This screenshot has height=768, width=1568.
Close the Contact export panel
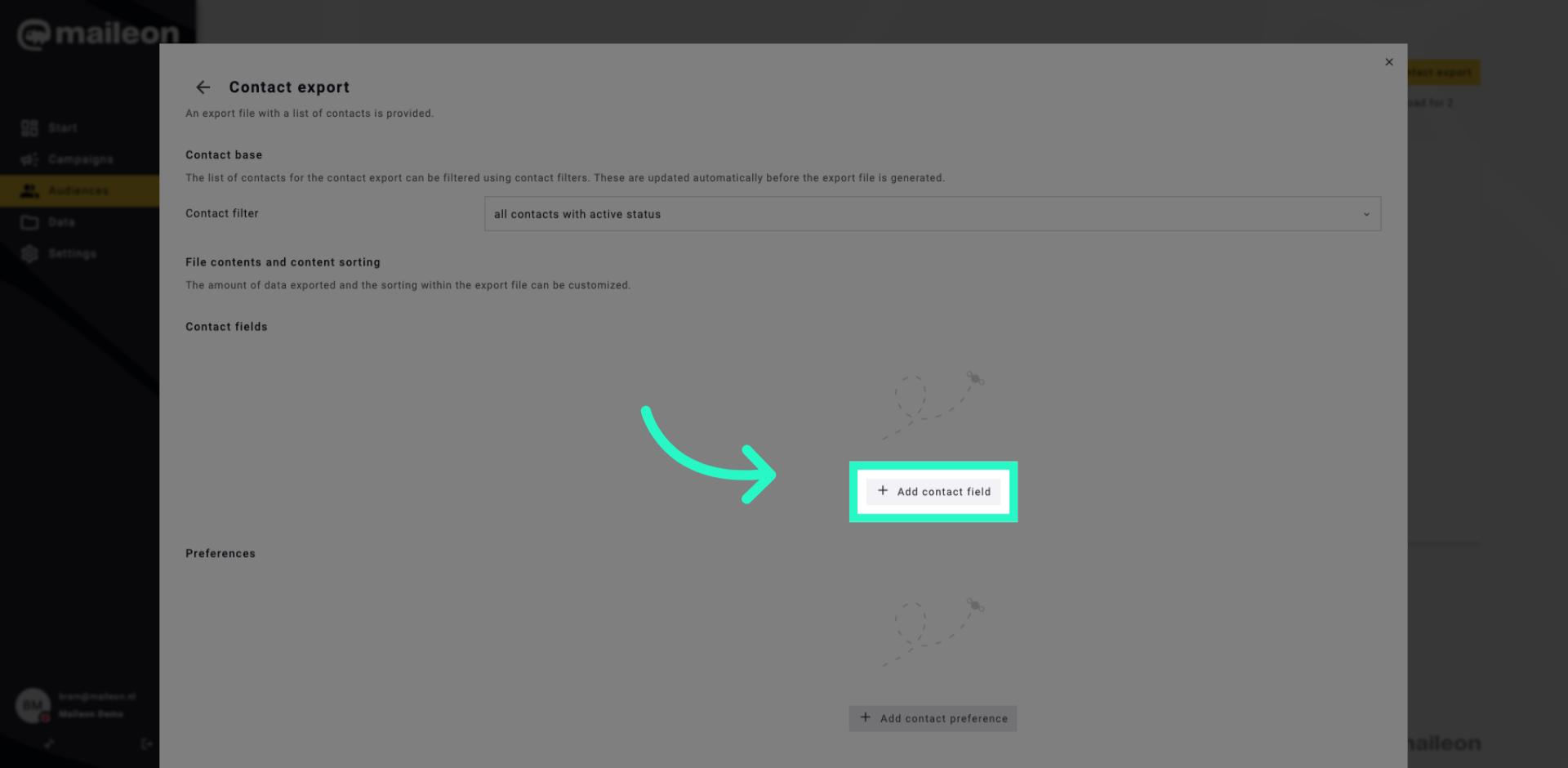tap(1389, 61)
